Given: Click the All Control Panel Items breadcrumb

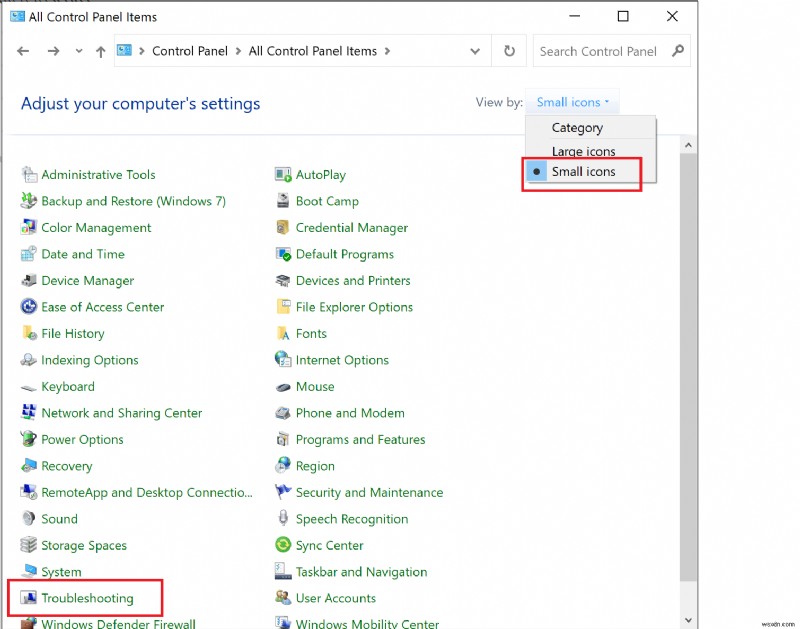Looking at the screenshot, I should coord(313,51).
